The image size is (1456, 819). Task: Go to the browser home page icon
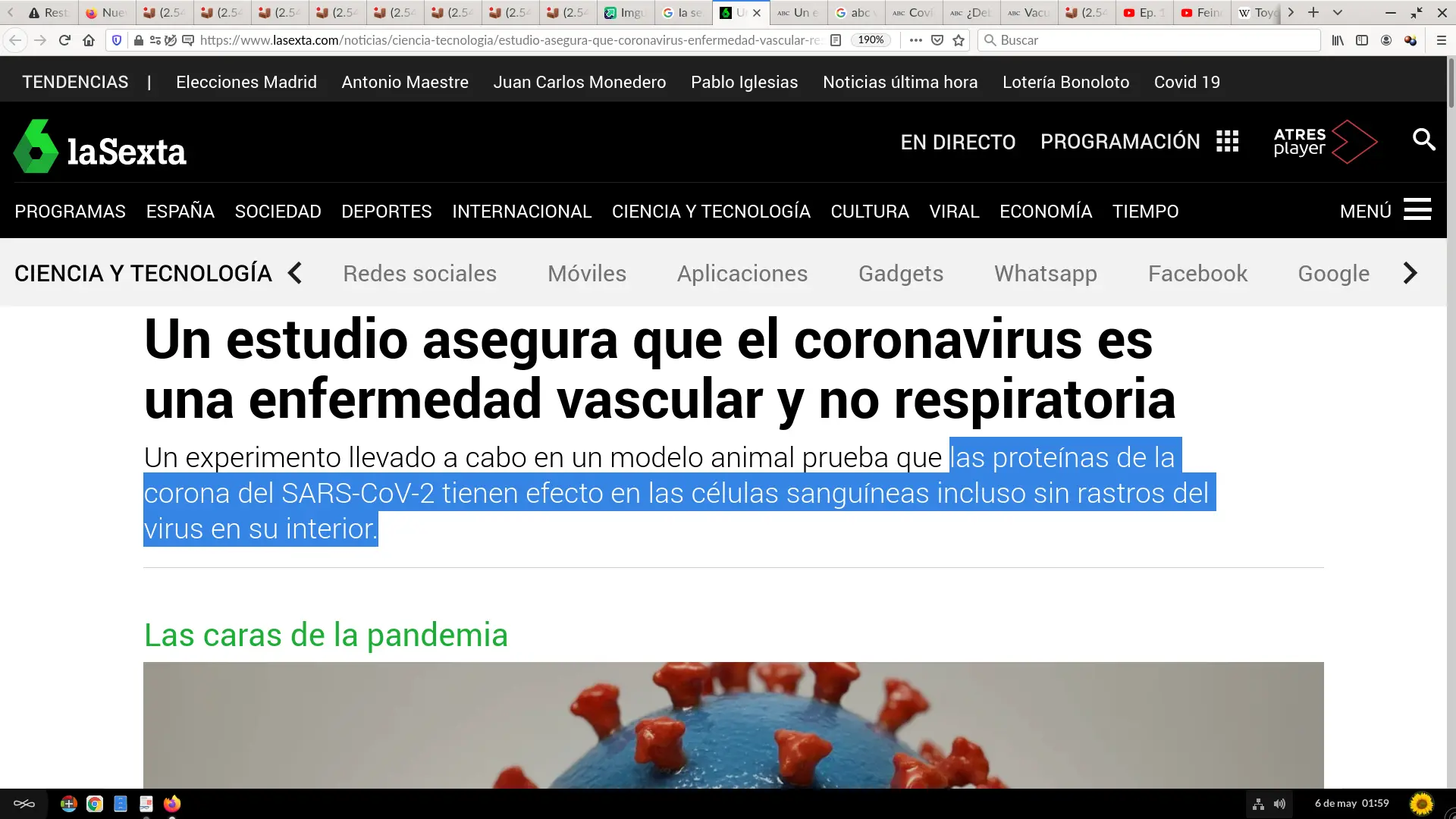(x=89, y=40)
